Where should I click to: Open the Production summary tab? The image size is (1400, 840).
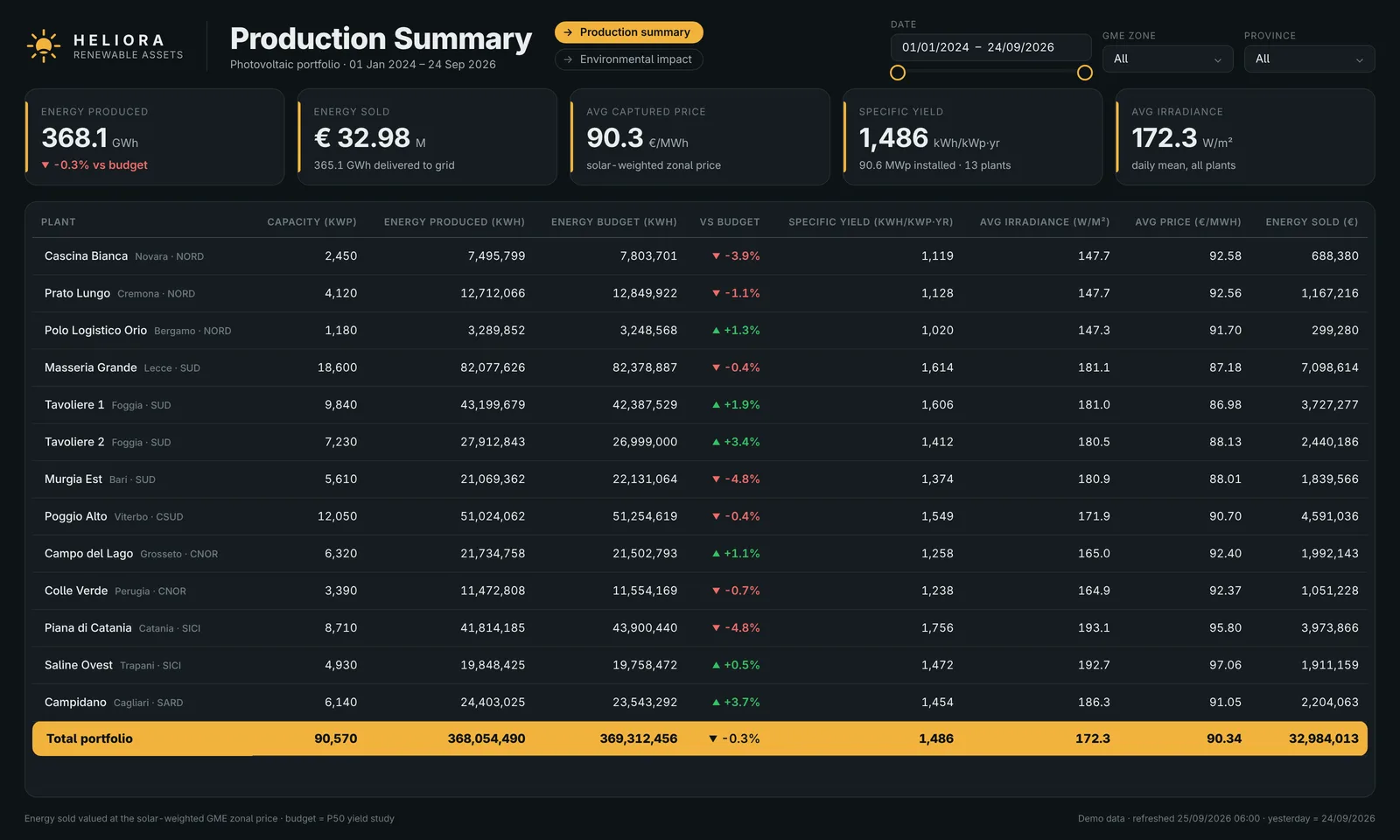[628, 32]
